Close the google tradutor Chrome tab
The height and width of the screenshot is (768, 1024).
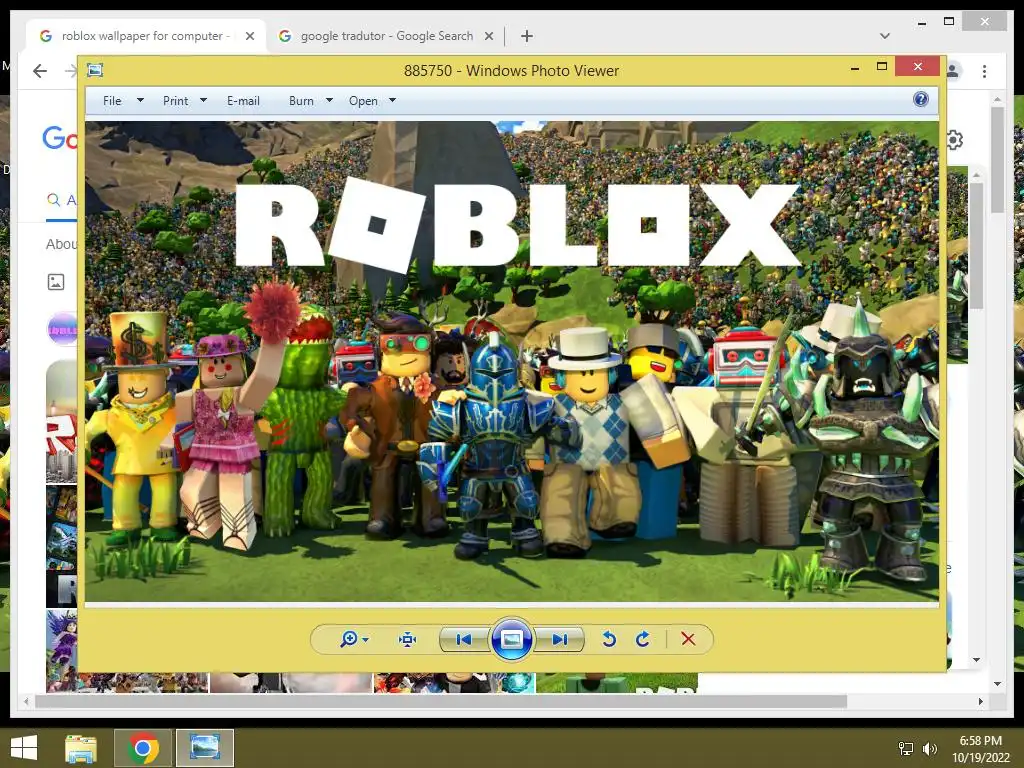488,36
